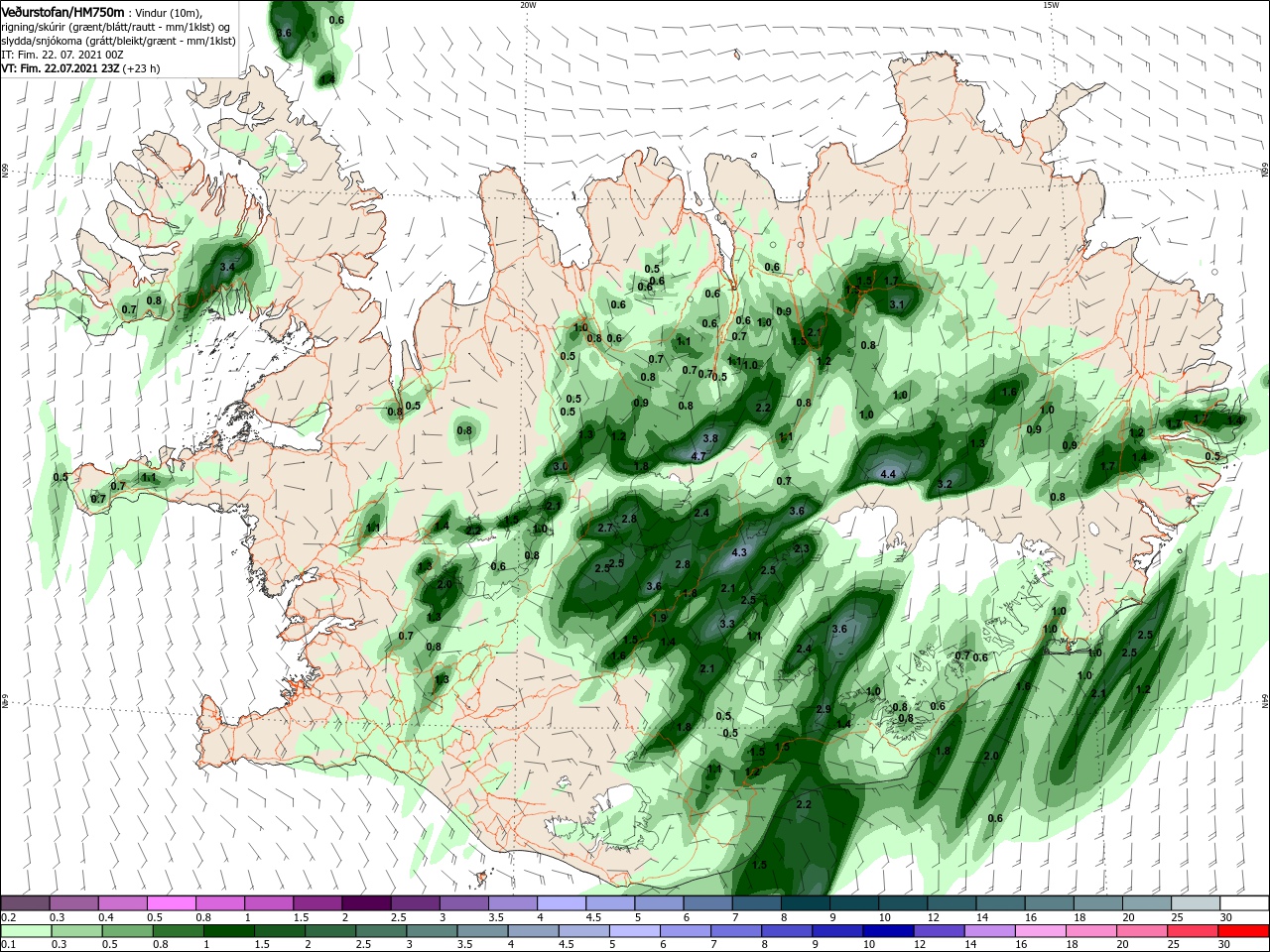Pick the dark purple snow legend swatch near 2

[365, 903]
